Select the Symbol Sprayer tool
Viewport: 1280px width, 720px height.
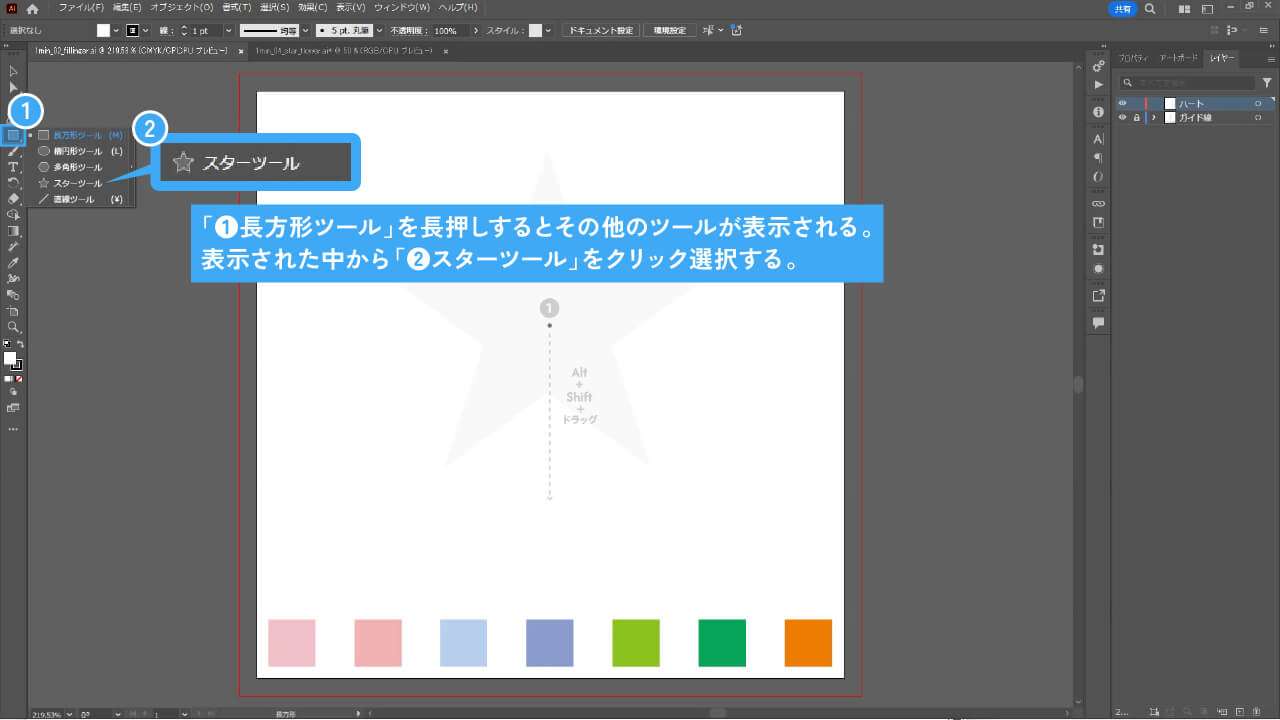click(x=13, y=279)
